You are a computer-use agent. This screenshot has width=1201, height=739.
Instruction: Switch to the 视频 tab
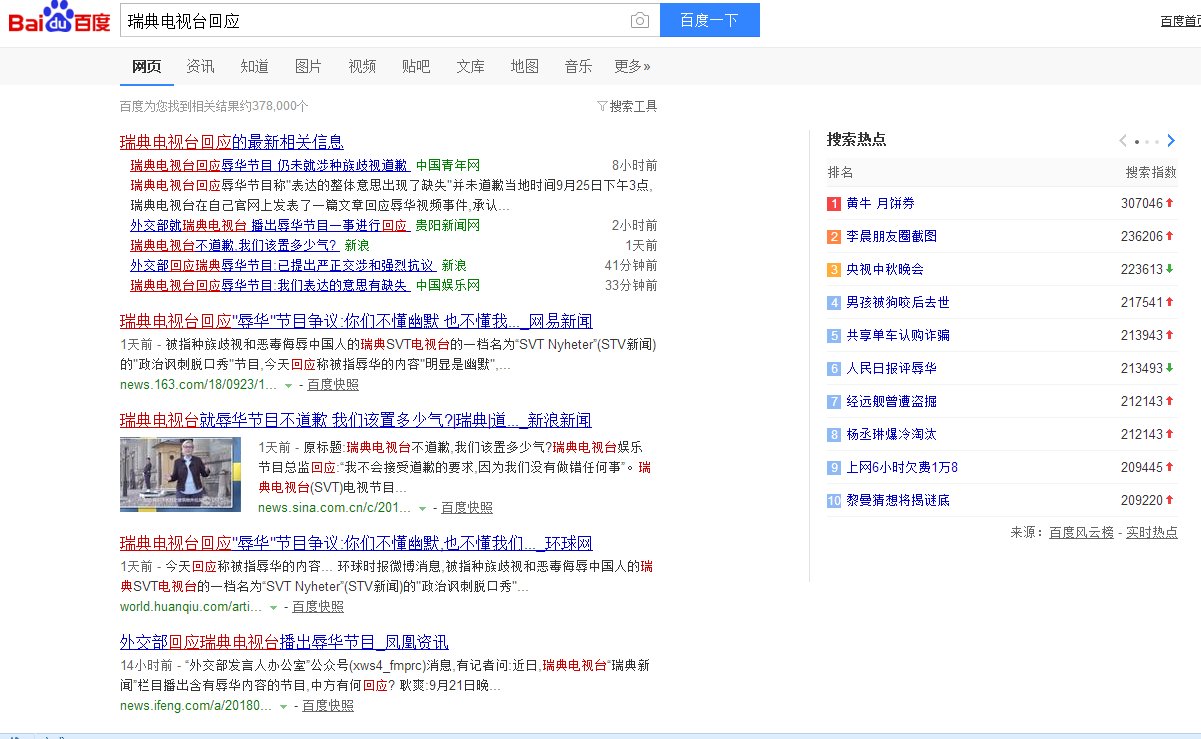click(x=362, y=67)
